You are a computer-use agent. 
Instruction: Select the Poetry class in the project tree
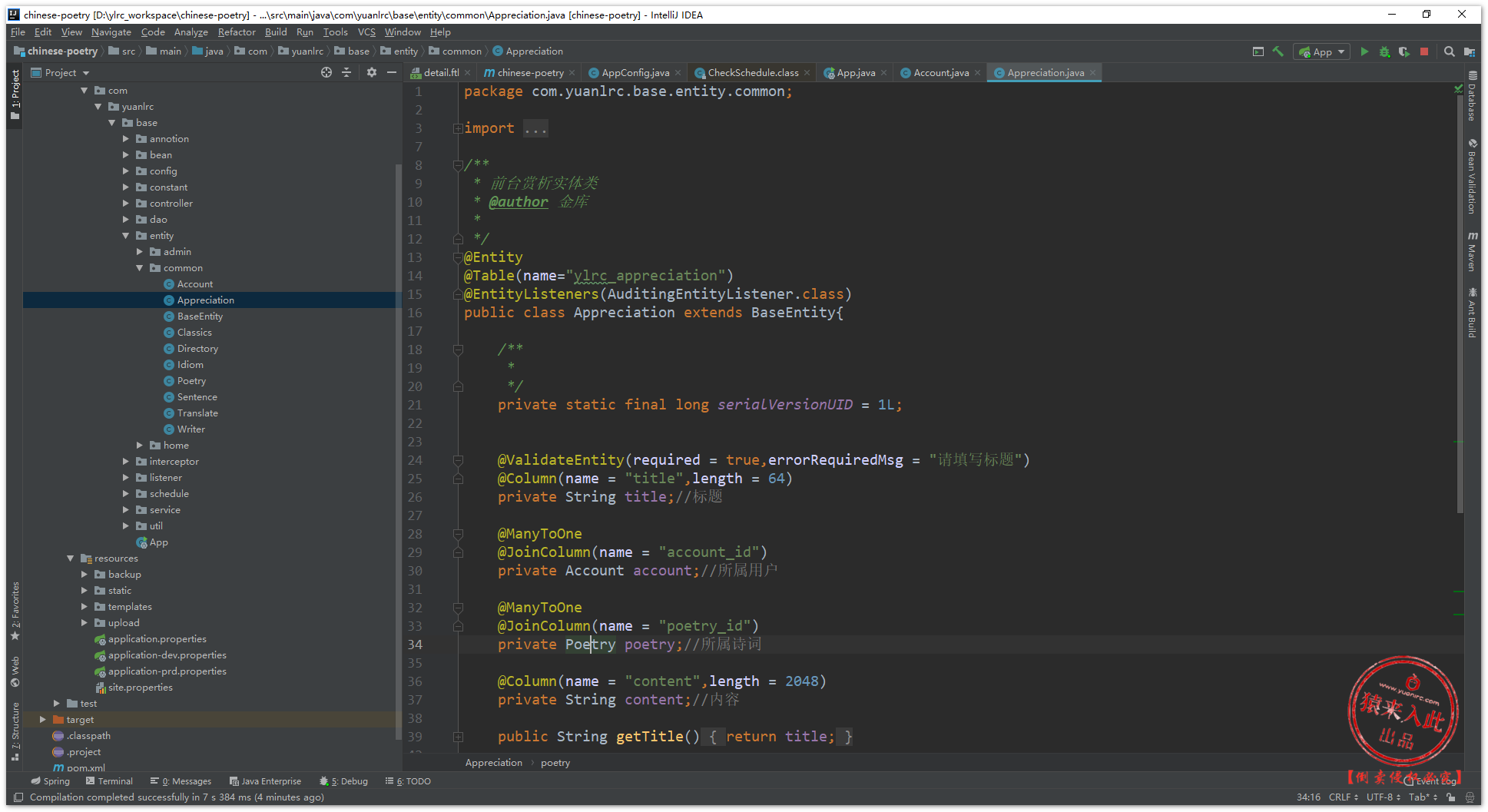[191, 381]
